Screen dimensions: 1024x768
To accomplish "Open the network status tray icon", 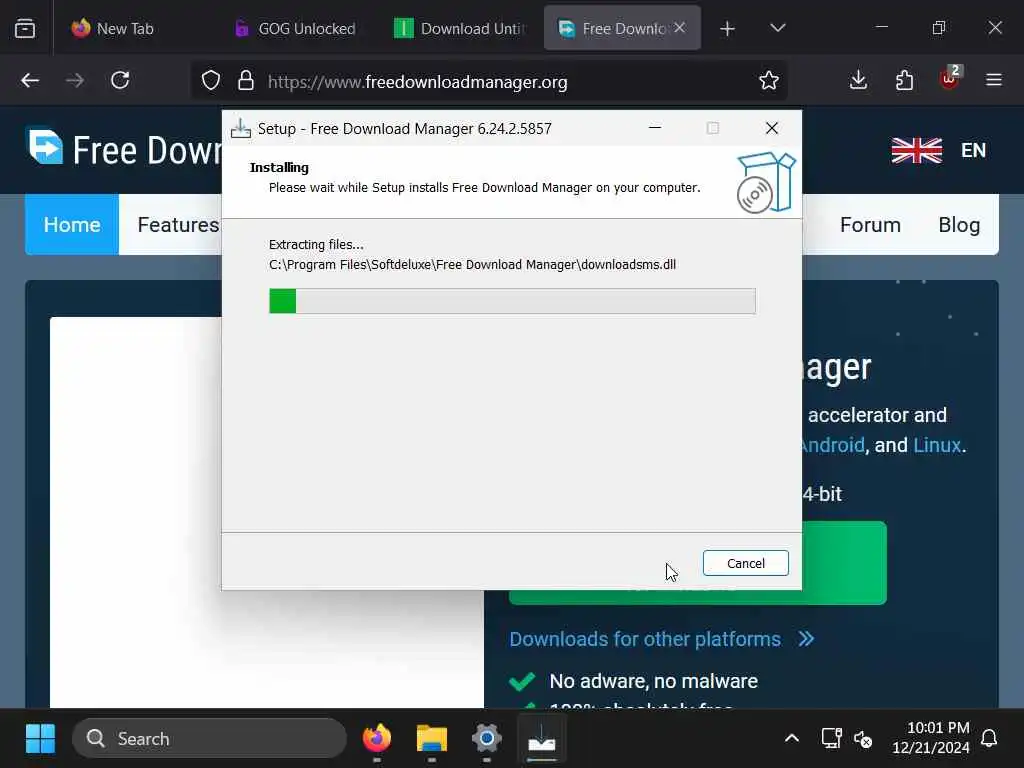I will pyautogui.click(x=831, y=739).
